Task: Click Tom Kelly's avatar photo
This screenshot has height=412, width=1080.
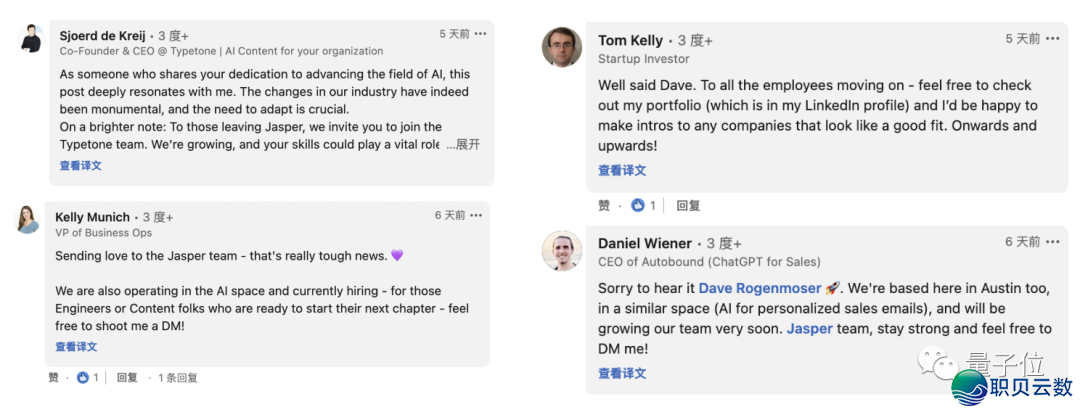Action: point(562,47)
